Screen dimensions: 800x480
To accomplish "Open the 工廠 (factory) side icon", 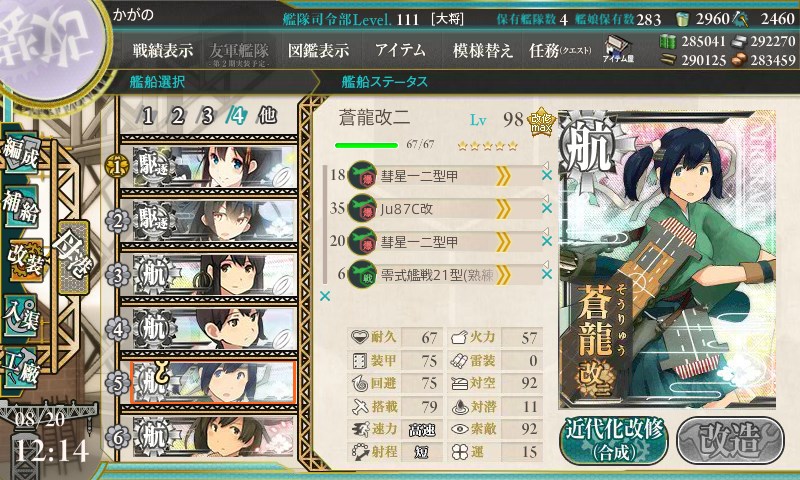I will (21, 367).
